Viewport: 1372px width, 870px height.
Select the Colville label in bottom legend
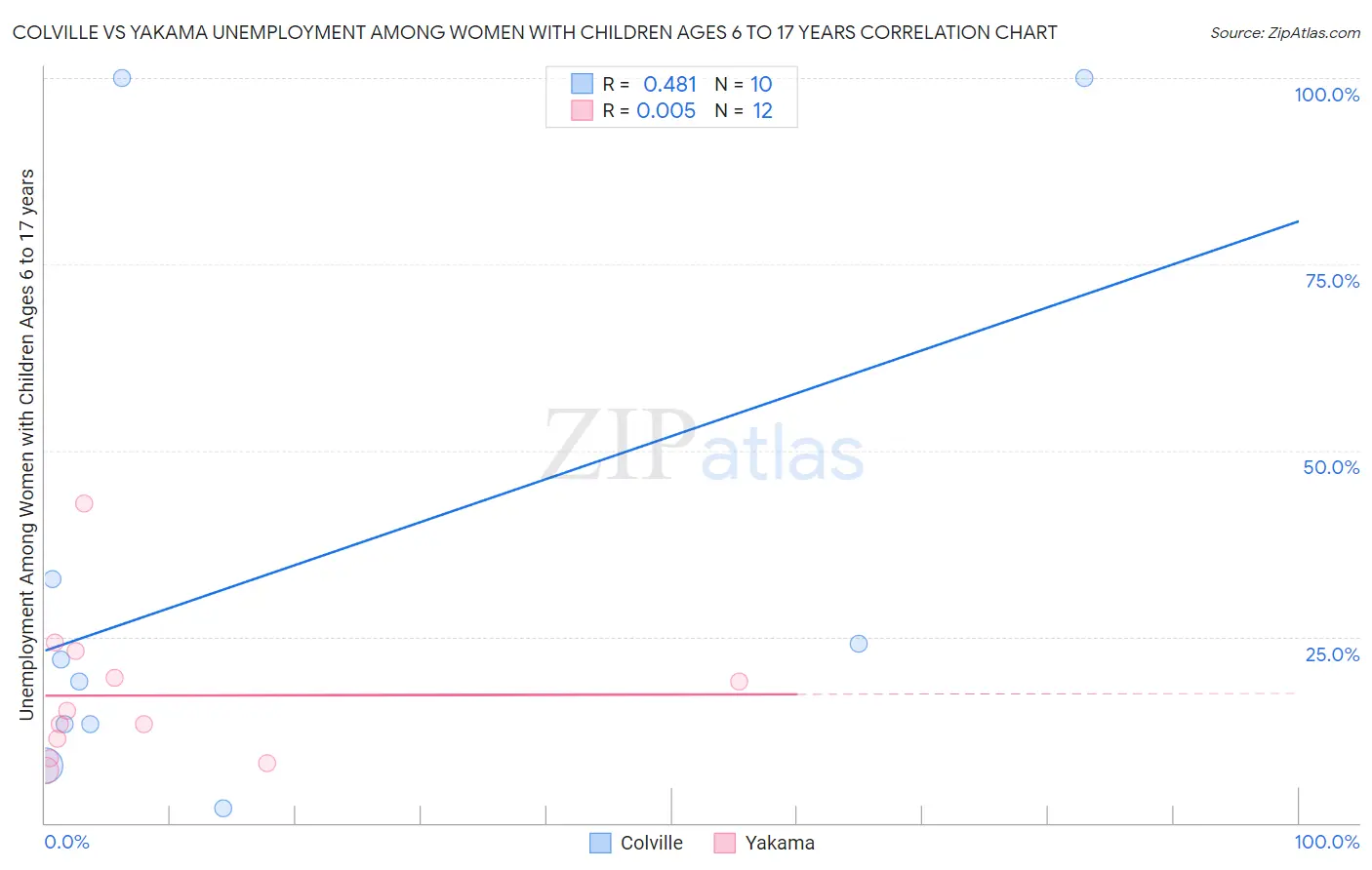(652, 843)
